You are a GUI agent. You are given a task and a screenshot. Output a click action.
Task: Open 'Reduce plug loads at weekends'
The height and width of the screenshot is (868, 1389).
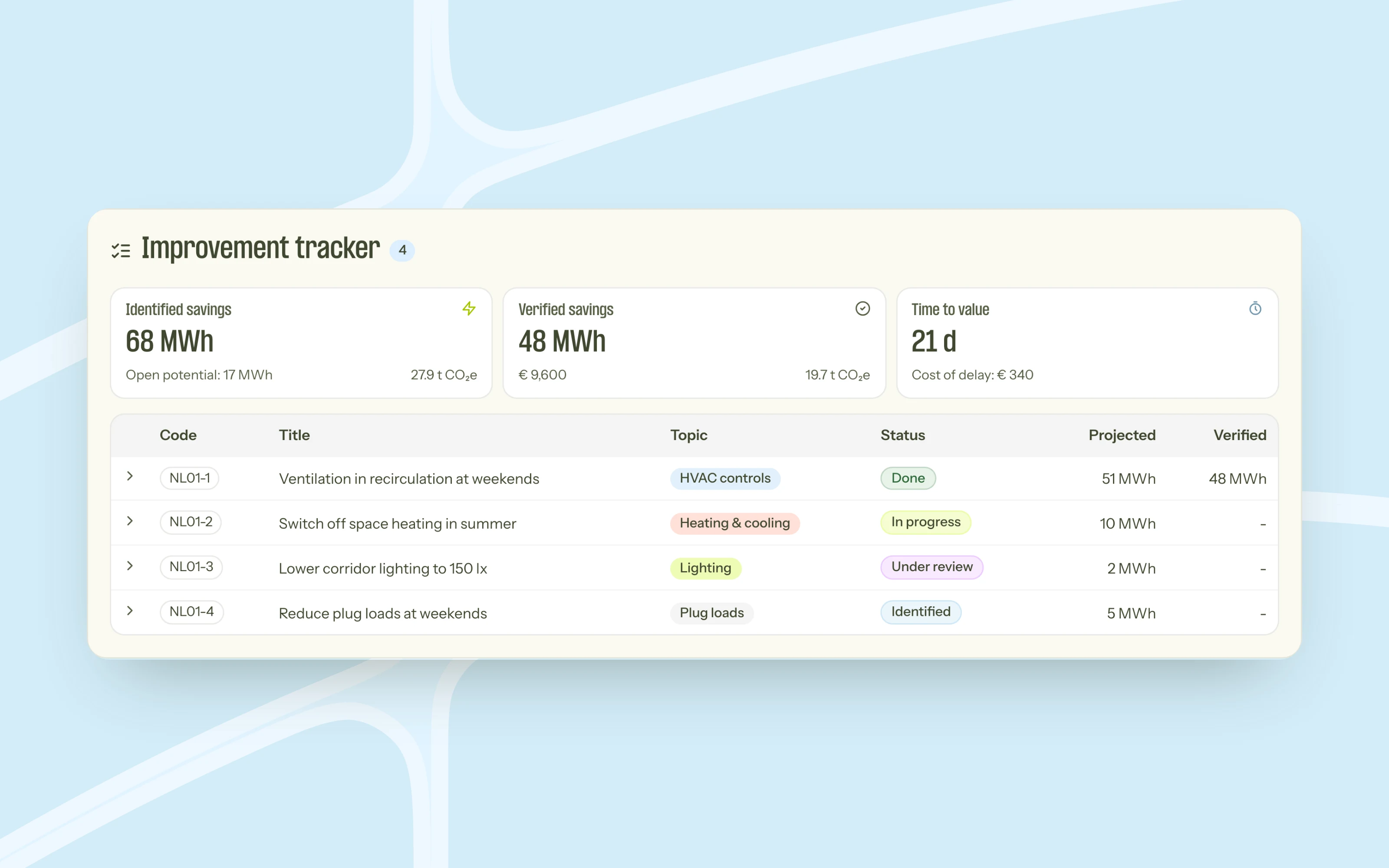[x=383, y=613]
